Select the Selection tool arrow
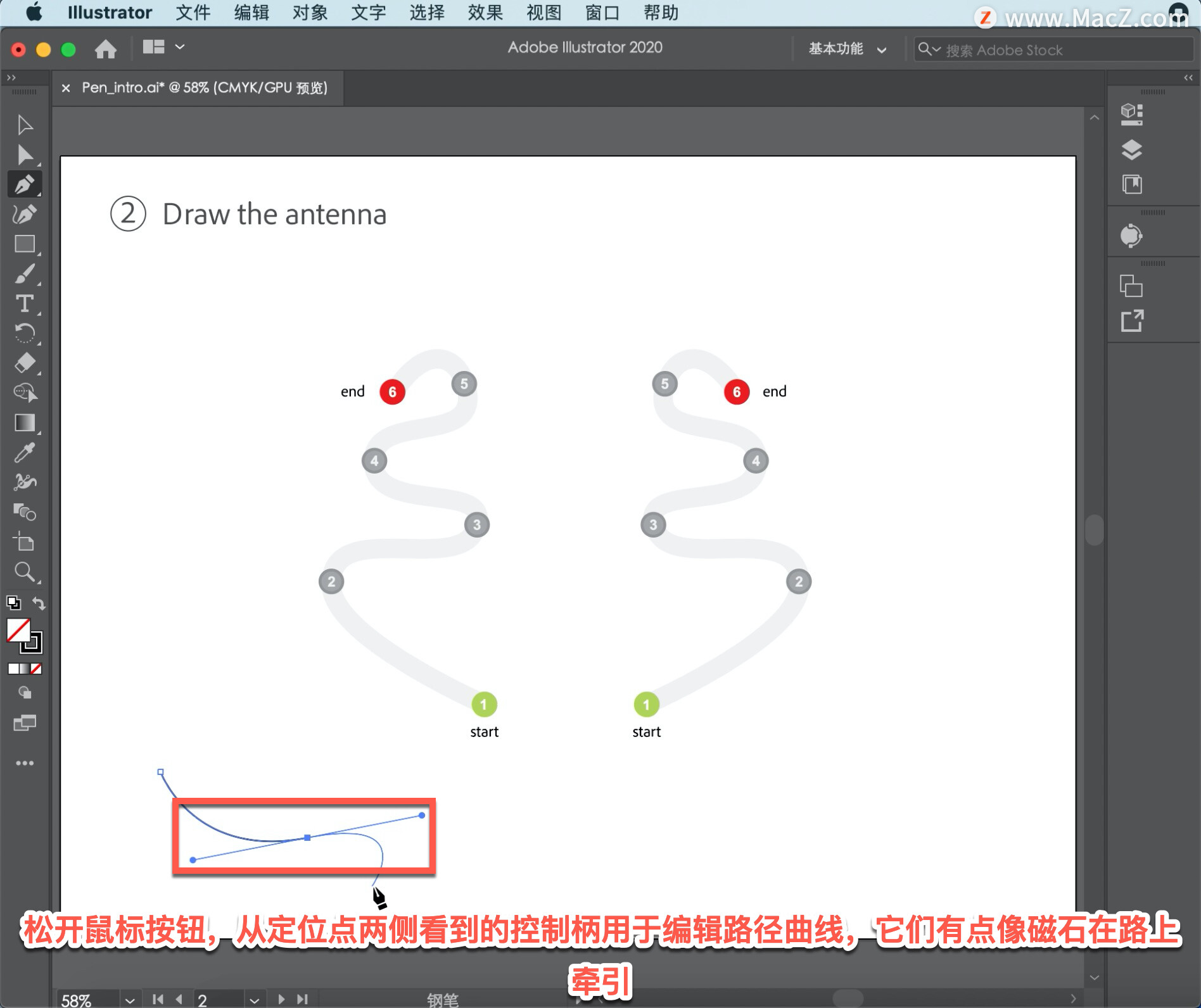Image resolution: width=1201 pixels, height=1008 pixels. (25, 125)
